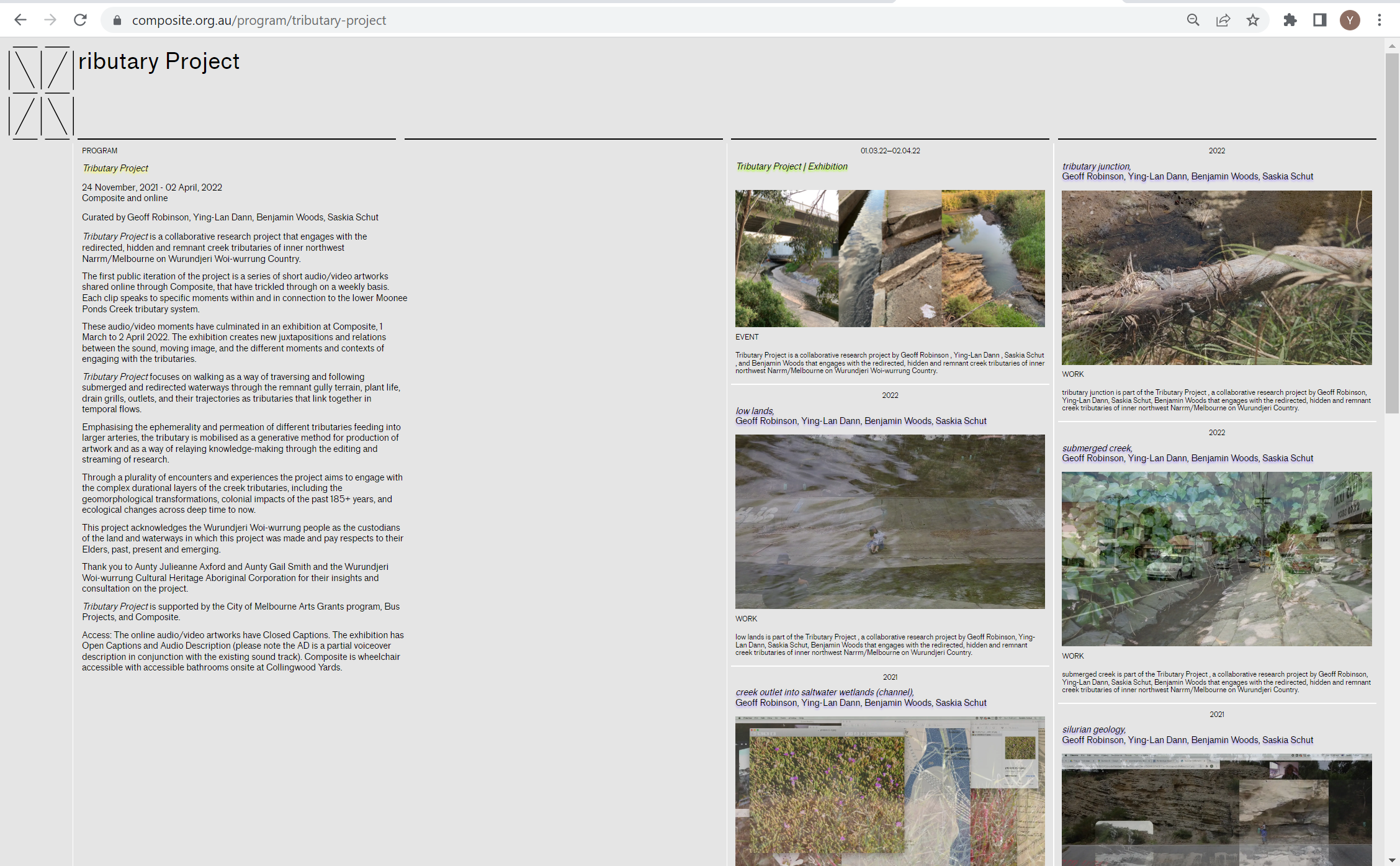Click the scrollbar down arrow
This screenshot has width=1400, height=866.
tap(1392, 860)
